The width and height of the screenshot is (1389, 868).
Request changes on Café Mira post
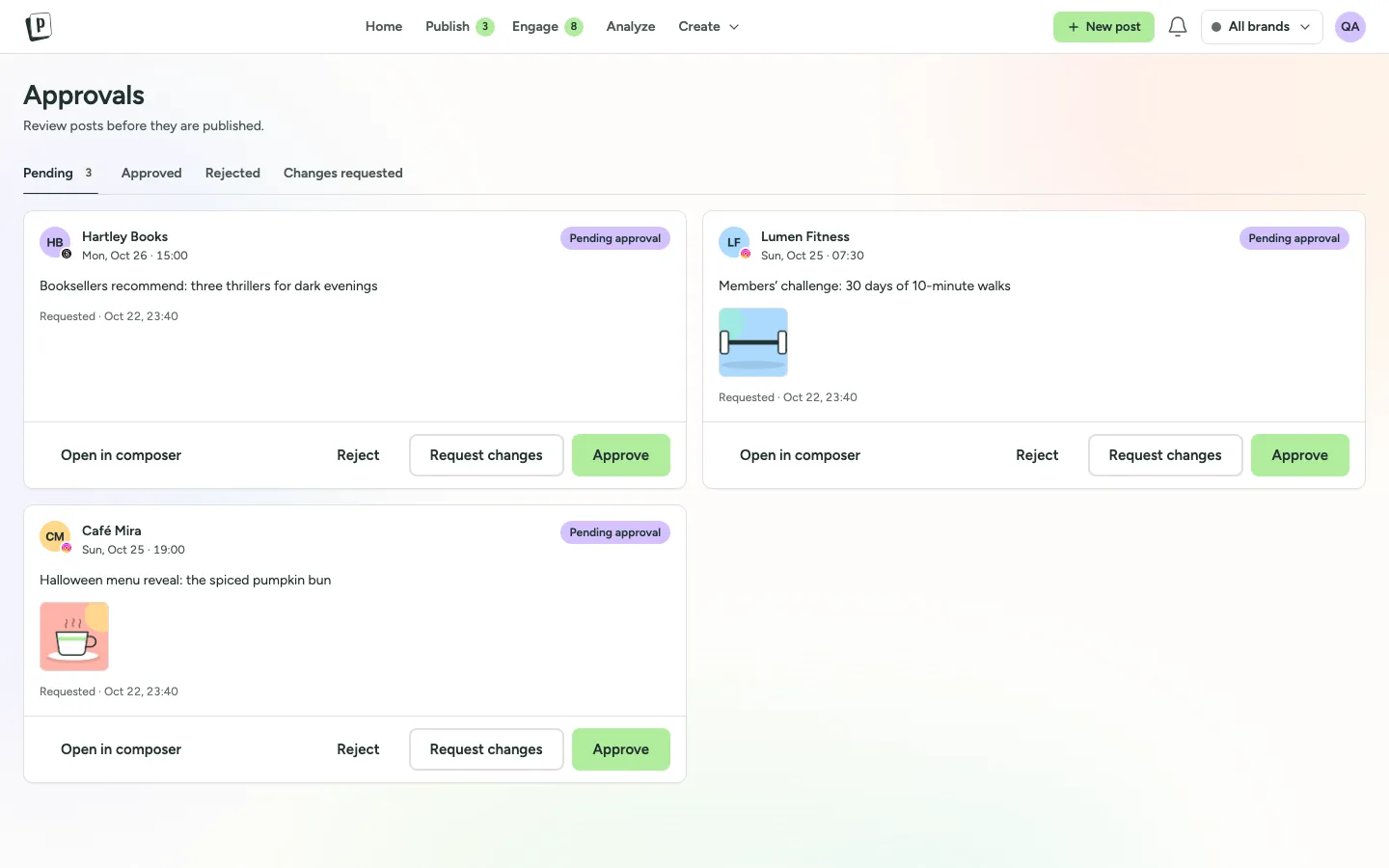coord(486,749)
